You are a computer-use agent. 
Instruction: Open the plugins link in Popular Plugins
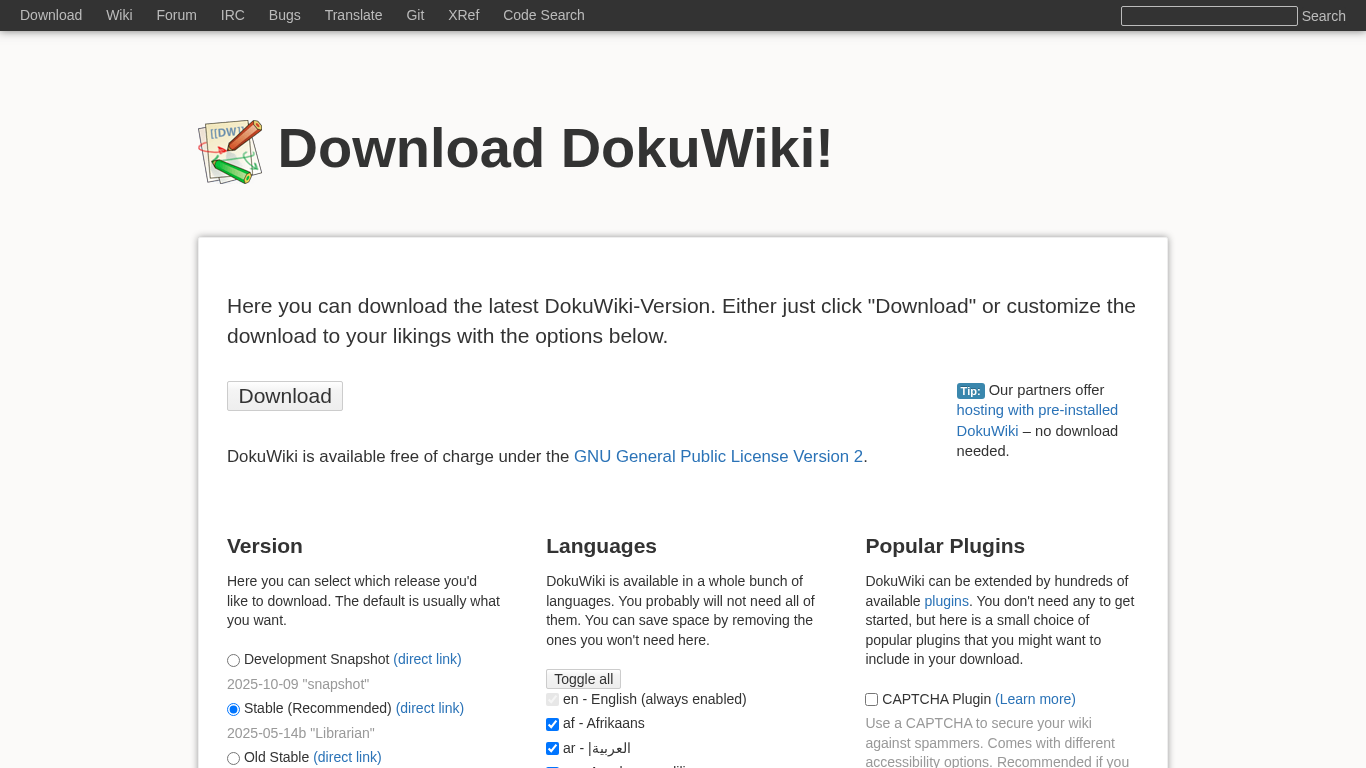click(946, 601)
